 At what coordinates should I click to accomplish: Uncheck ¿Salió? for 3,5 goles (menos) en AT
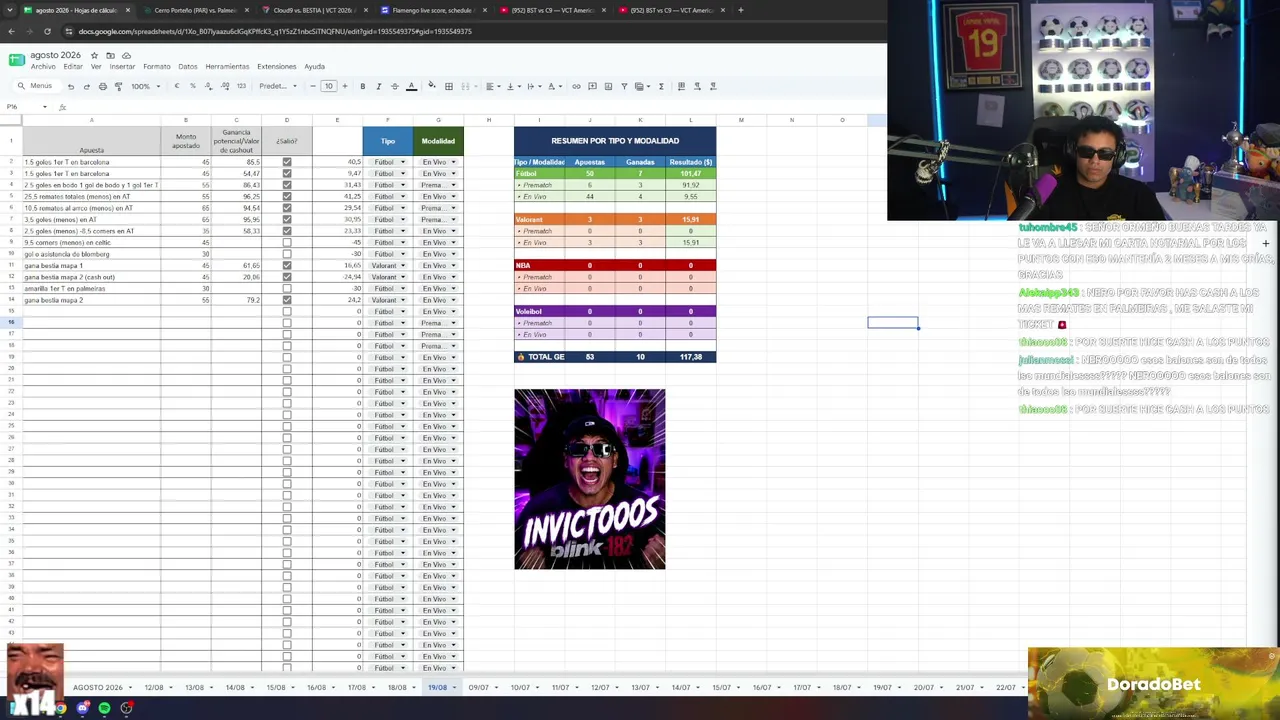pos(287,219)
